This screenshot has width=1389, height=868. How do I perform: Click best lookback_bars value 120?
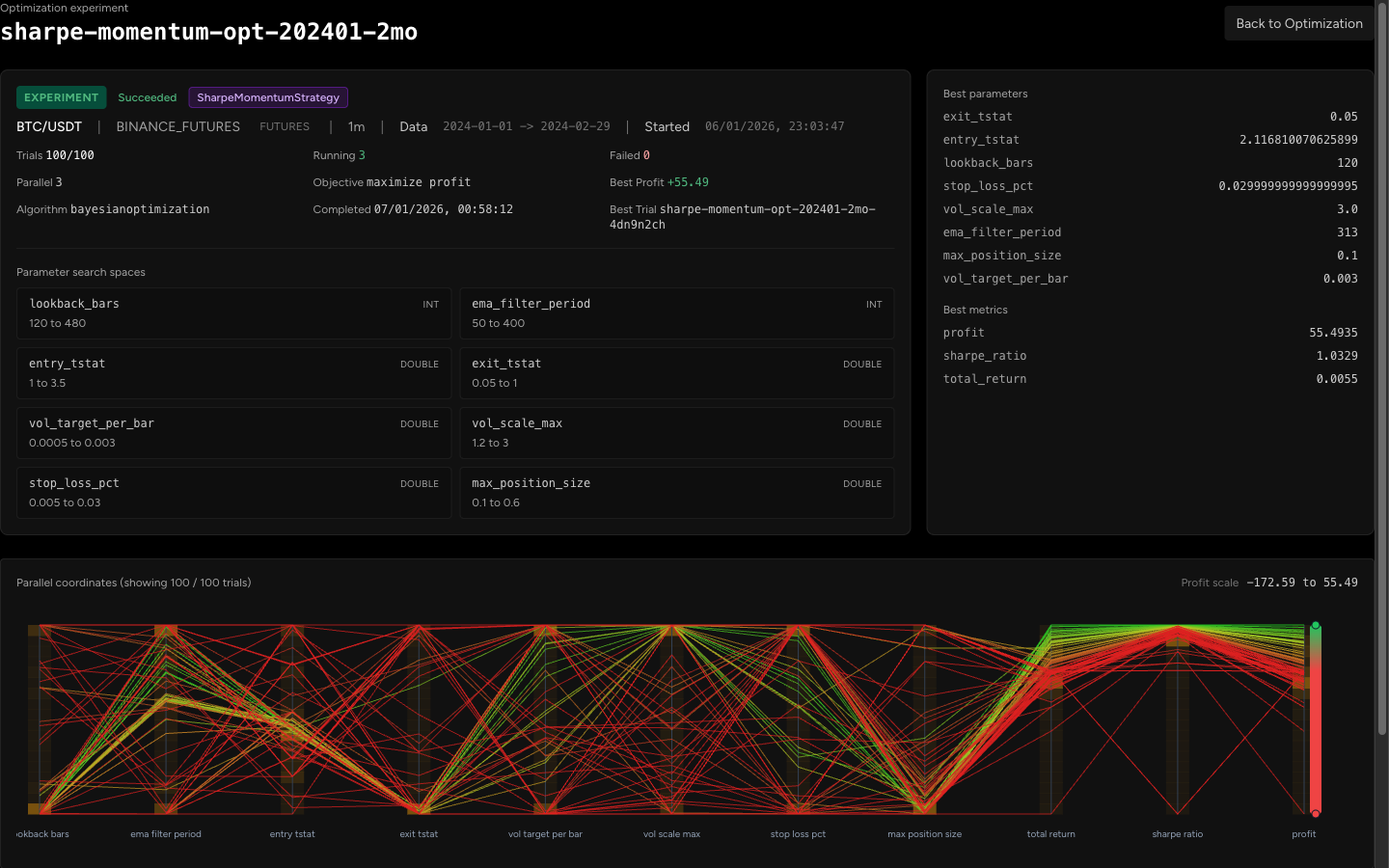(1347, 163)
